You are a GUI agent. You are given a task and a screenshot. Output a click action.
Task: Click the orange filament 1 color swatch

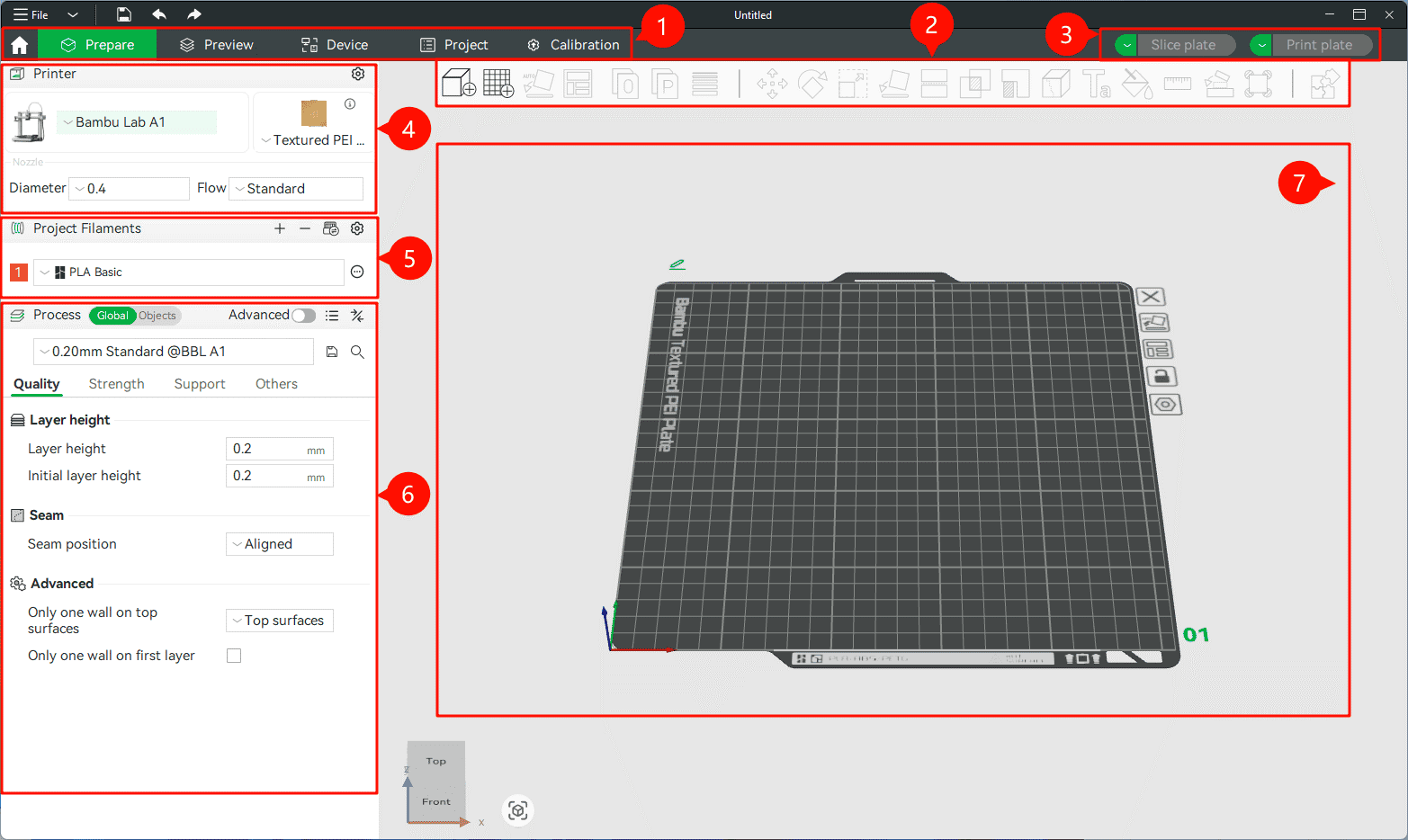19,273
